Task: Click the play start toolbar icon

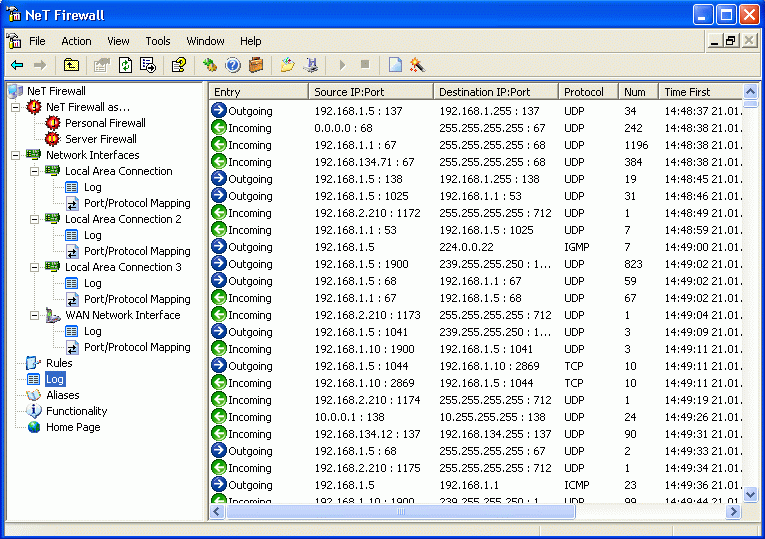Action: pyautogui.click(x=342, y=64)
